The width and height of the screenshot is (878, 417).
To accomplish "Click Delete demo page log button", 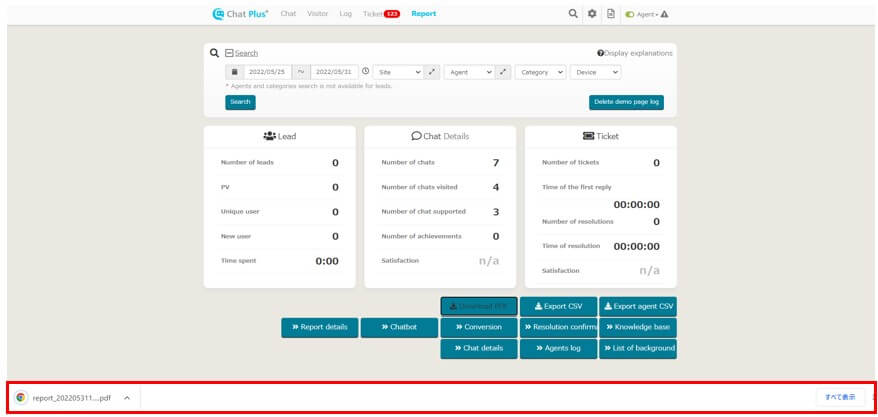I will pyautogui.click(x=626, y=102).
